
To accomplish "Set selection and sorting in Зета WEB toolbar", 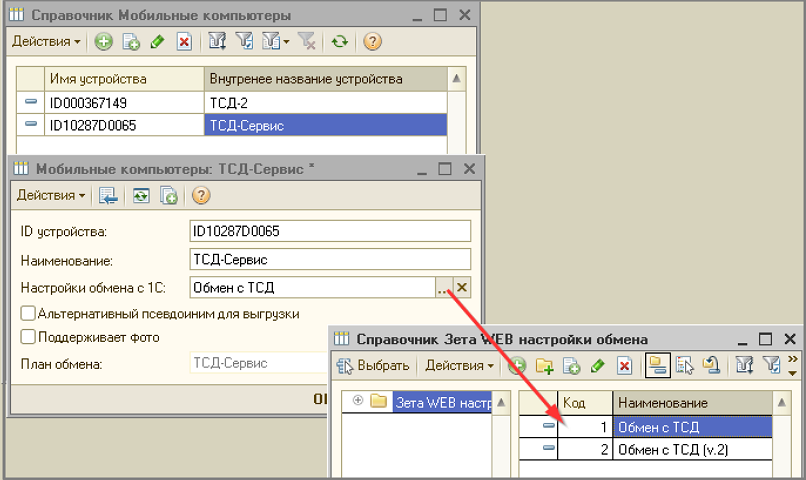I will pyautogui.click(x=744, y=366).
